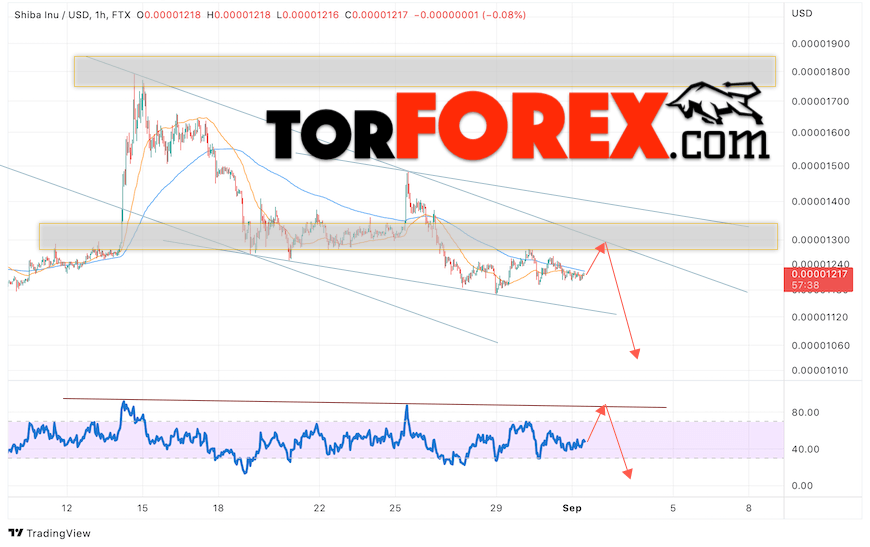Click the Sep label on the time axis
The height and width of the screenshot is (547, 870).
[571, 508]
